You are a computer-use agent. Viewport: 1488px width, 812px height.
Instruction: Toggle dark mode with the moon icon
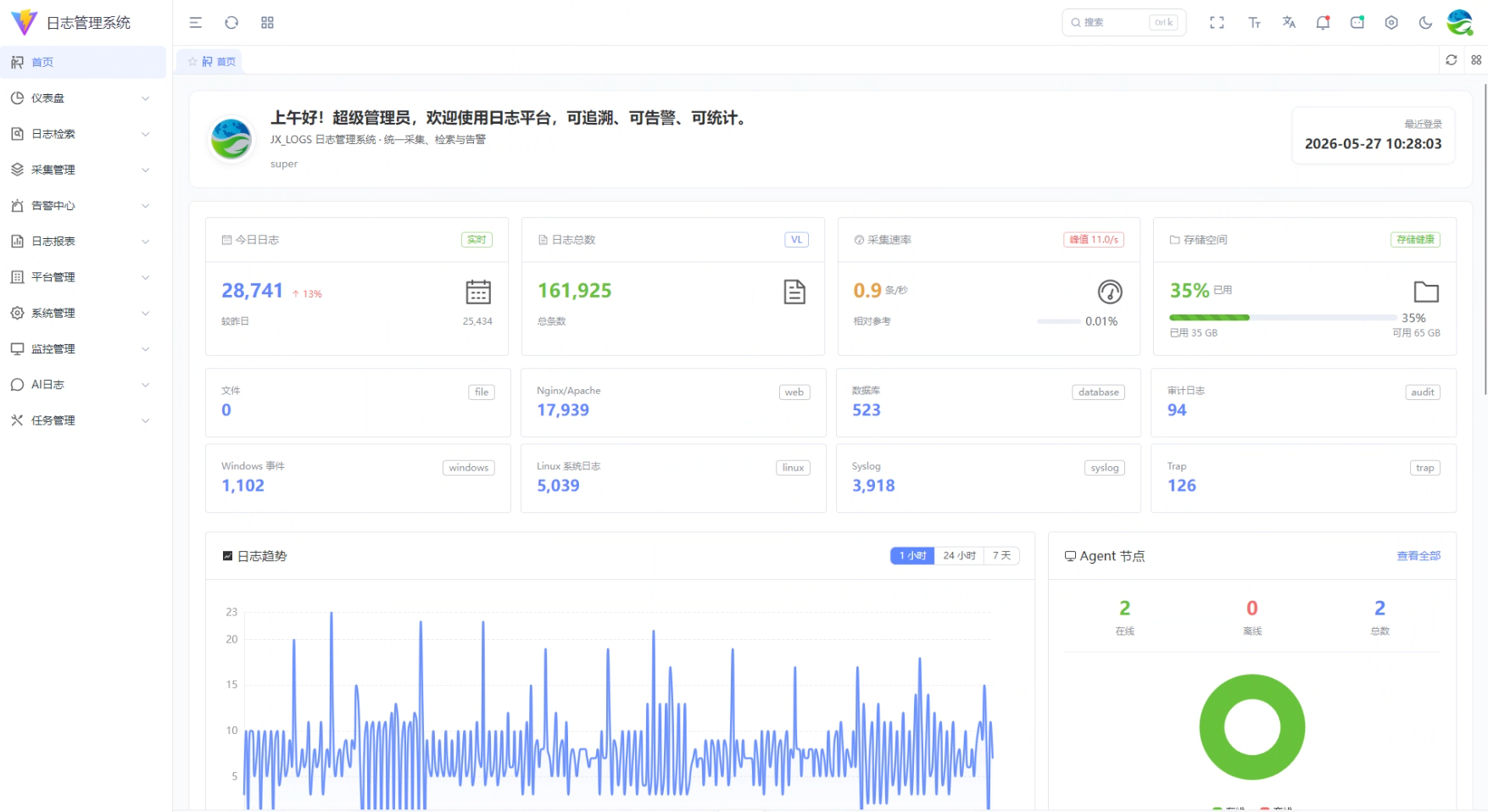[x=1425, y=23]
